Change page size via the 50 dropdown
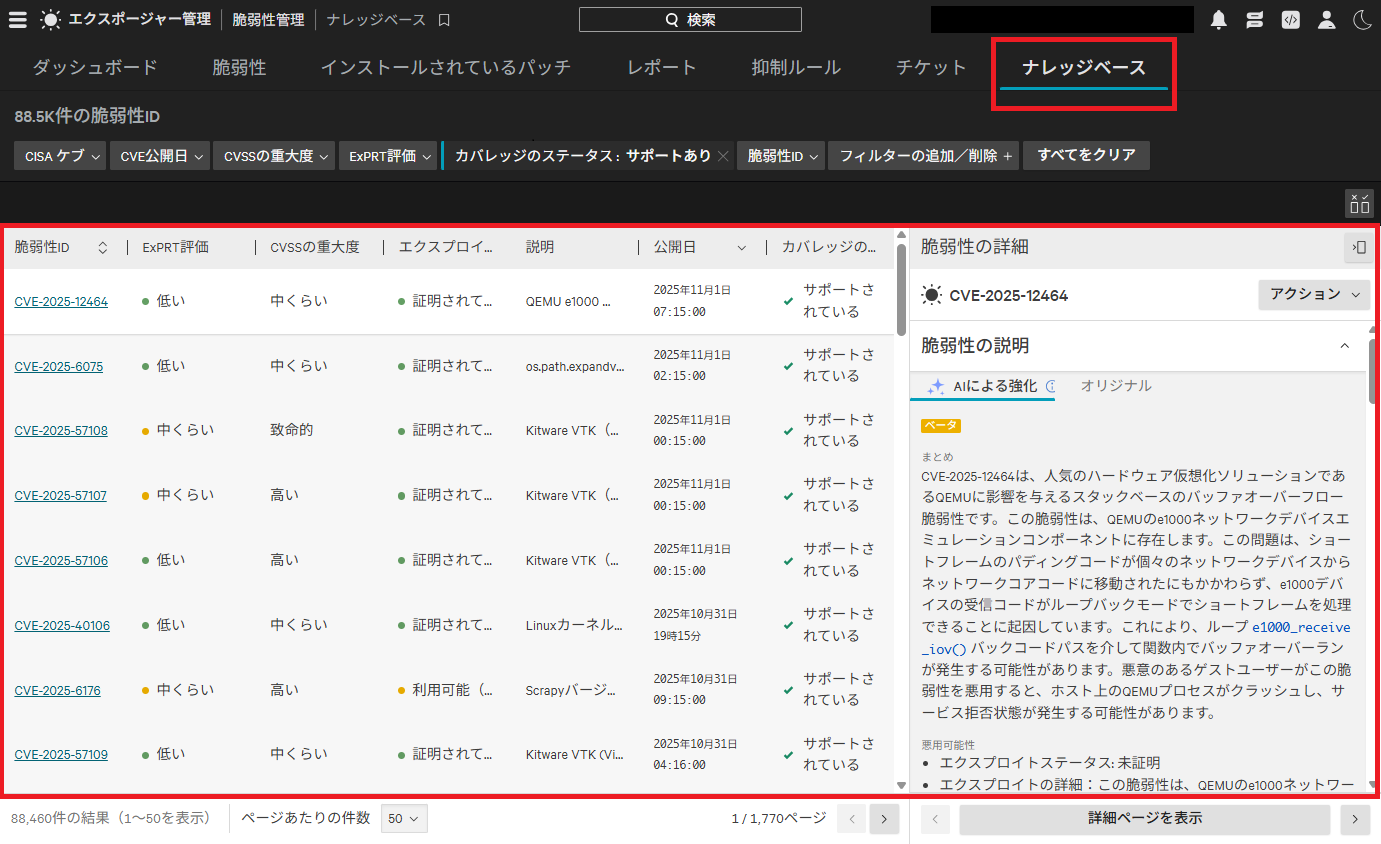 [x=404, y=818]
